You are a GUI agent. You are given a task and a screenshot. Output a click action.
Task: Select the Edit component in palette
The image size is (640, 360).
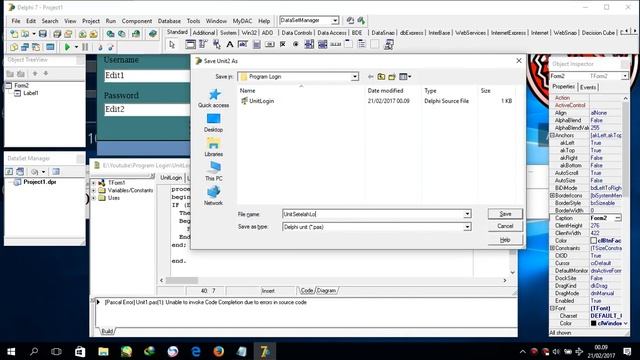click(243, 44)
